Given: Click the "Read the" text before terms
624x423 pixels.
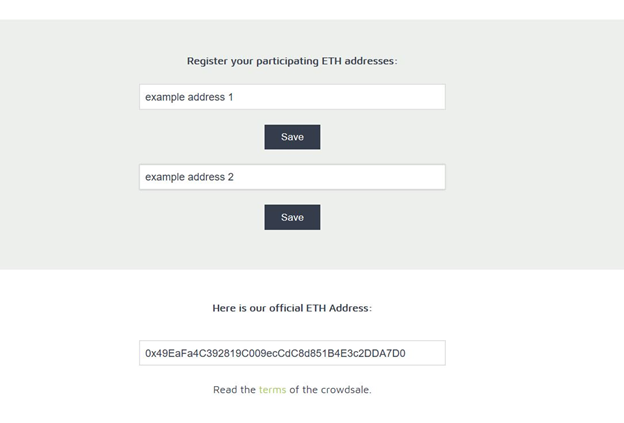Looking at the screenshot, I should pyautogui.click(x=234, y=390).
